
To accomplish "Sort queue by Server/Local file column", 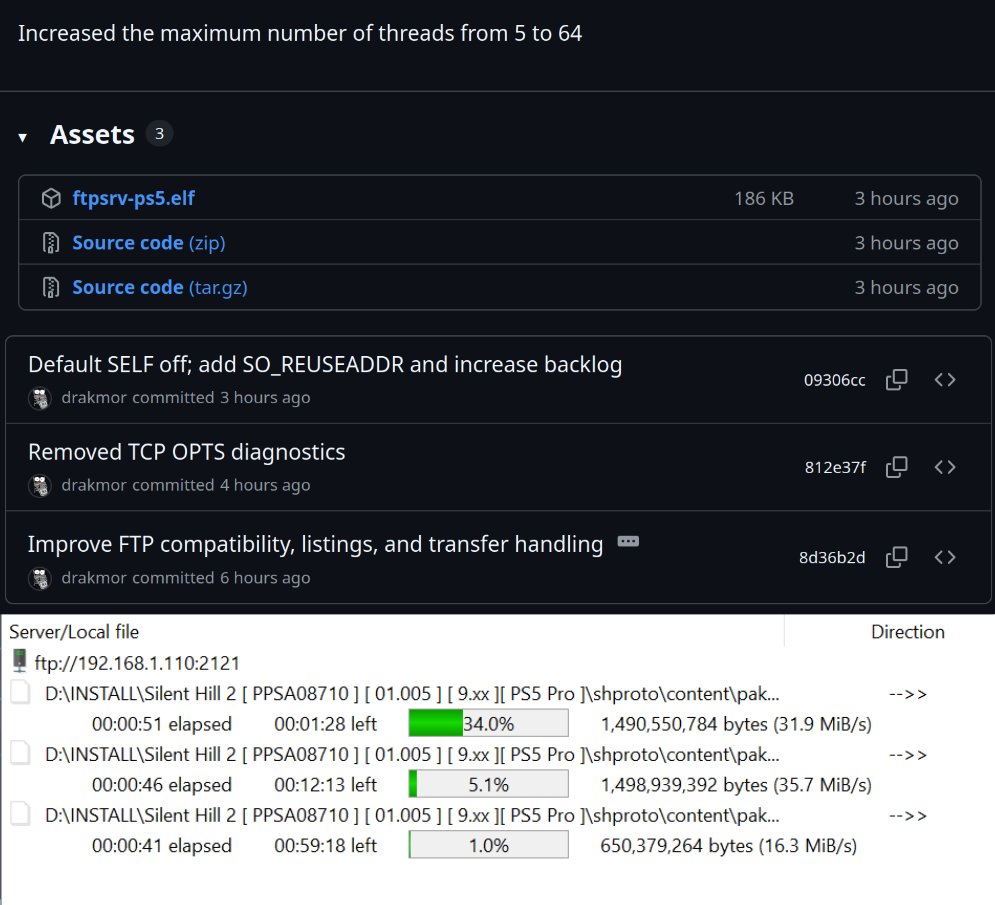I will point(74,632).
